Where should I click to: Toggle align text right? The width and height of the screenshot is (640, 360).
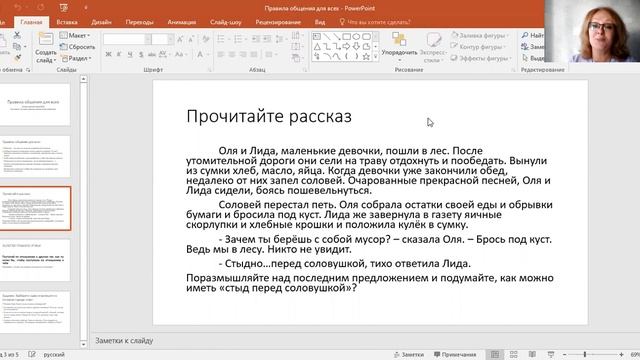[243, 54]
